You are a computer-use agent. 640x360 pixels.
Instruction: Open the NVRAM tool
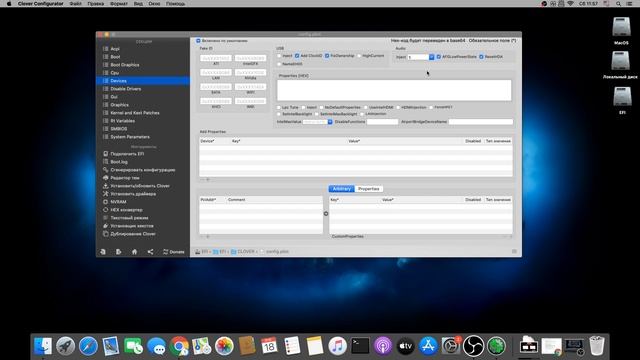118,202
